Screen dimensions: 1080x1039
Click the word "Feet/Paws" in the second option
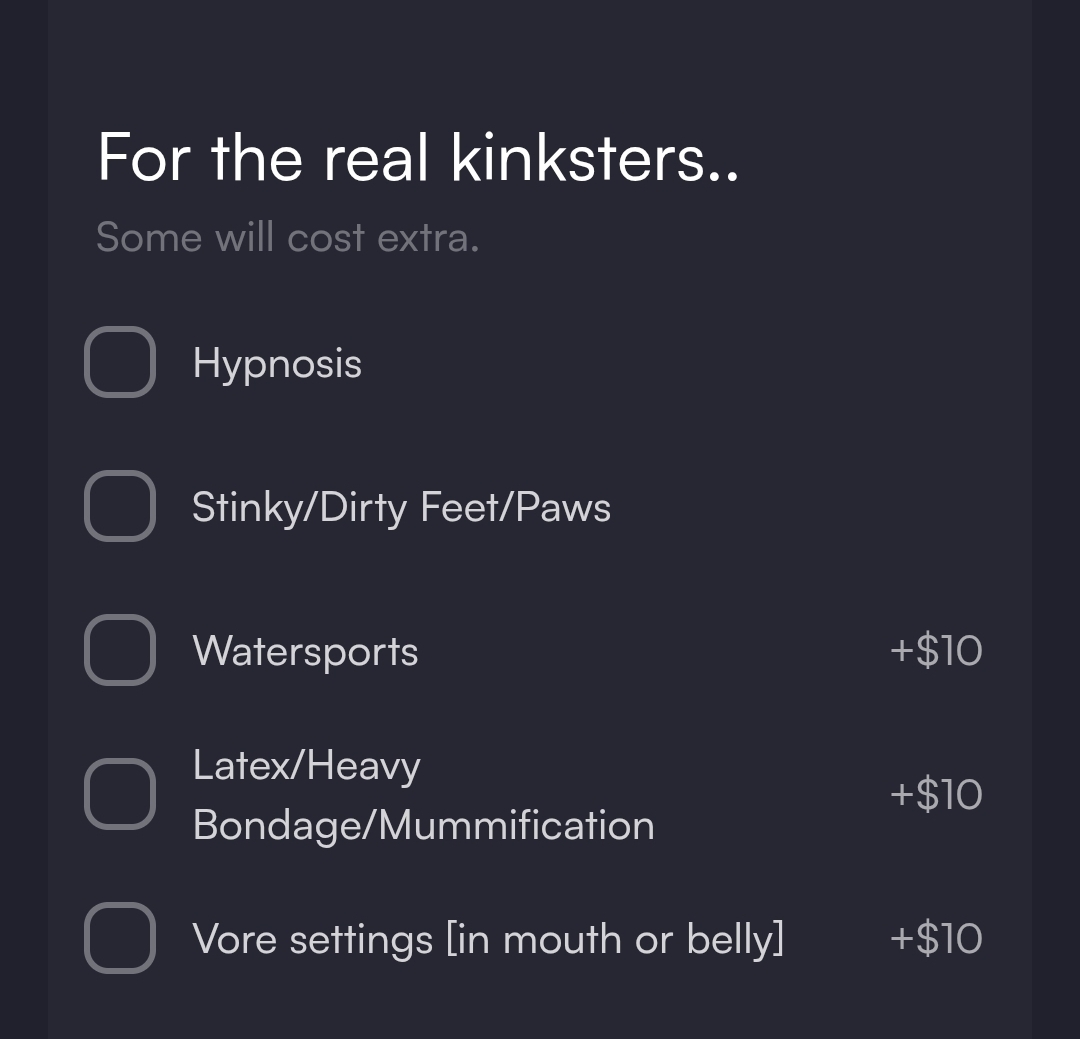[x=515, y=507]
